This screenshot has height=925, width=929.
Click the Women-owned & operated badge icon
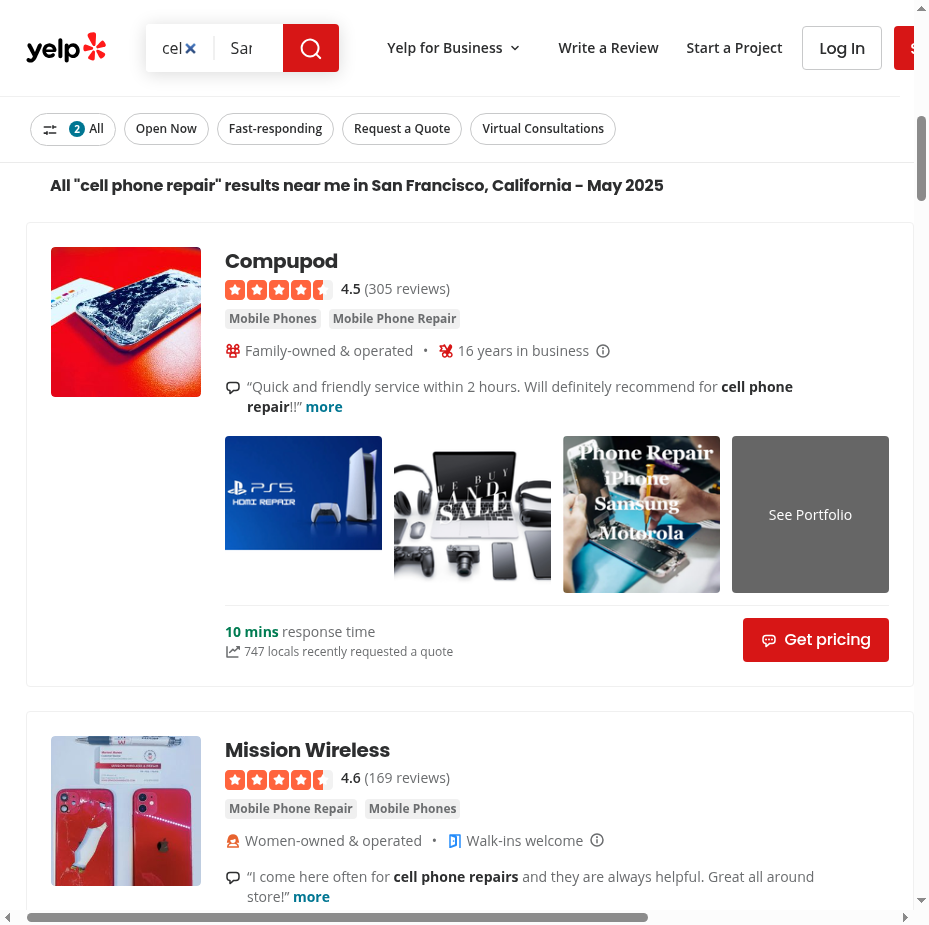click(233, 841)
